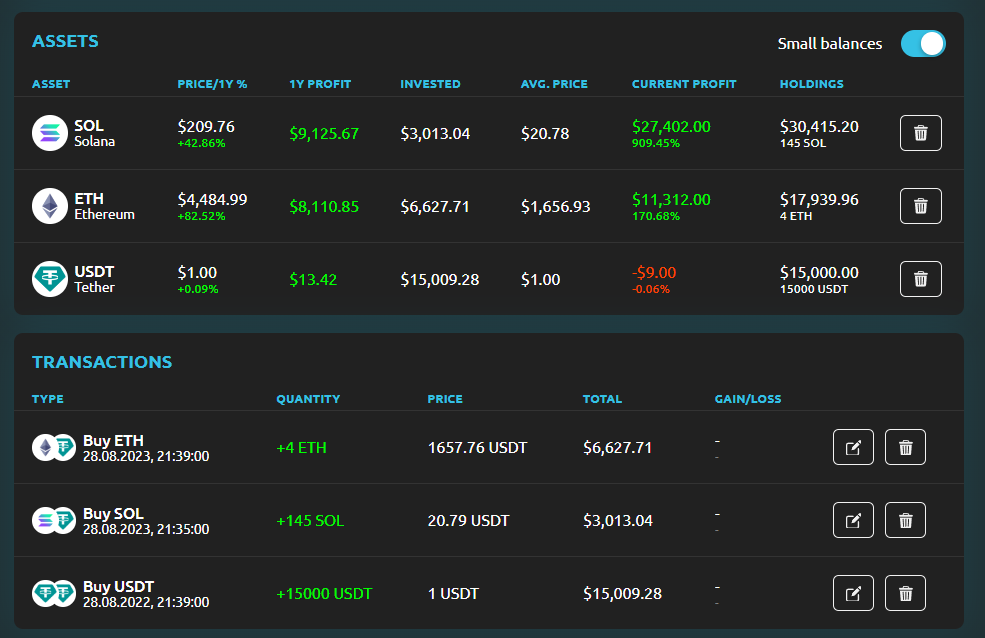This screenshot has width=985, height=638.
Task: Delete the ETH asset using its trash icon
Action: (x=920, y=205)
